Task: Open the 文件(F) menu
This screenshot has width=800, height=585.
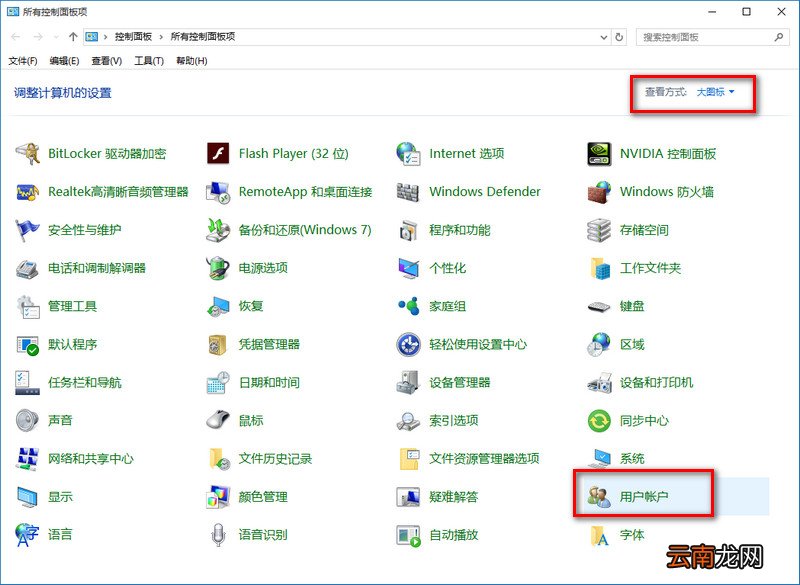Action: click(x=22, y=61)
